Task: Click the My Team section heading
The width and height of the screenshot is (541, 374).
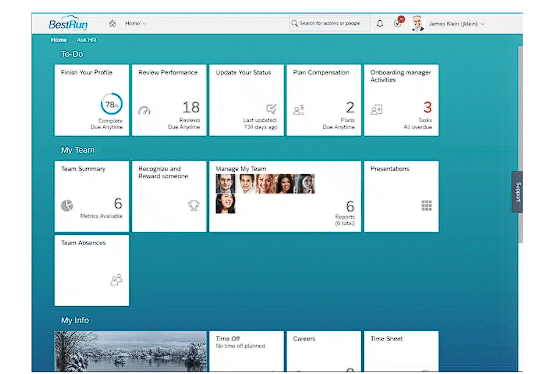Action: pyautogui.click(x=78, y=150)
